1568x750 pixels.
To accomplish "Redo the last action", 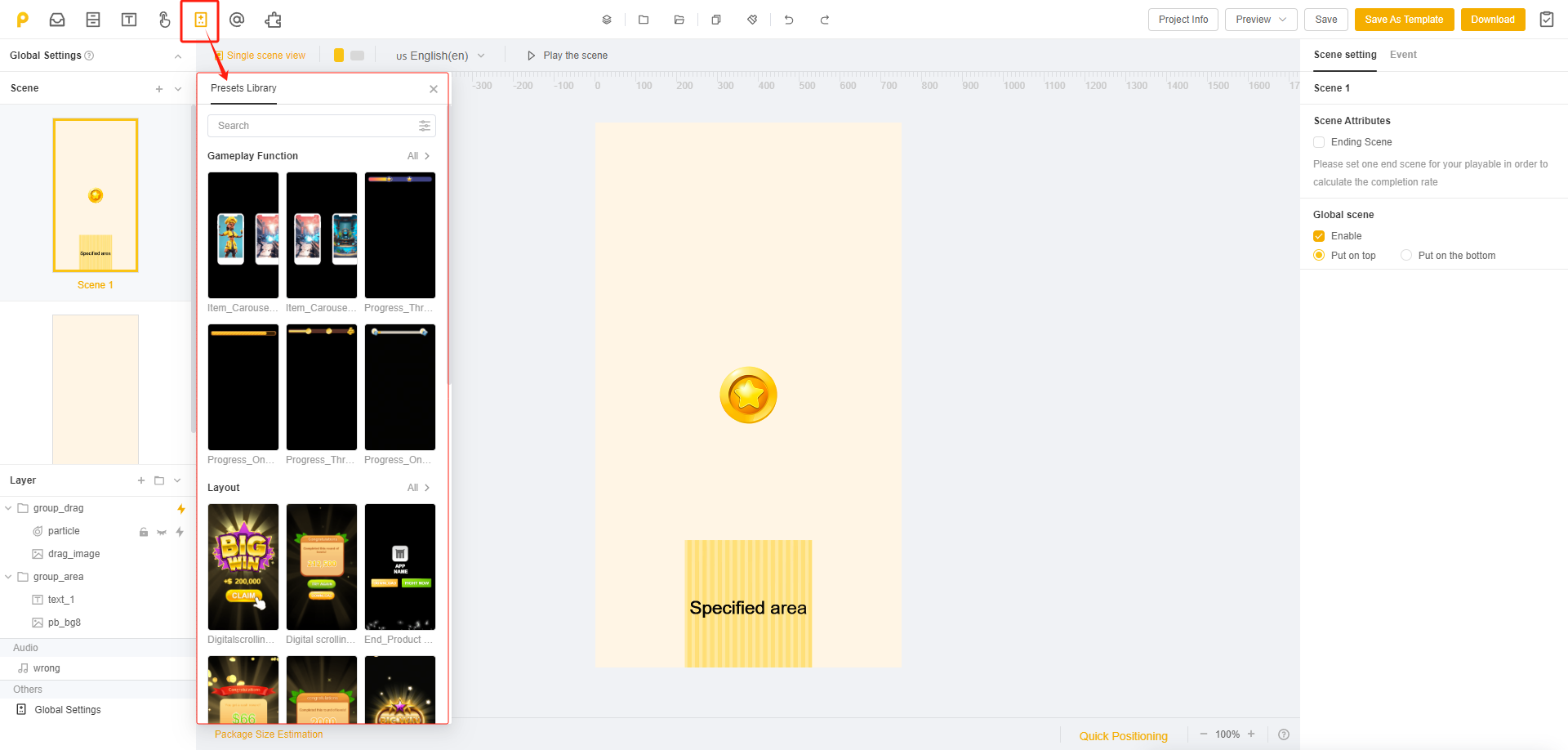I will click(825, 20).
